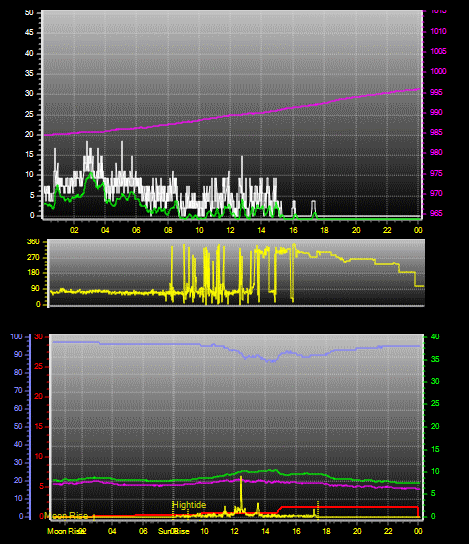
Task: Select the magenta 980 axis label
Action: (436, 153)
